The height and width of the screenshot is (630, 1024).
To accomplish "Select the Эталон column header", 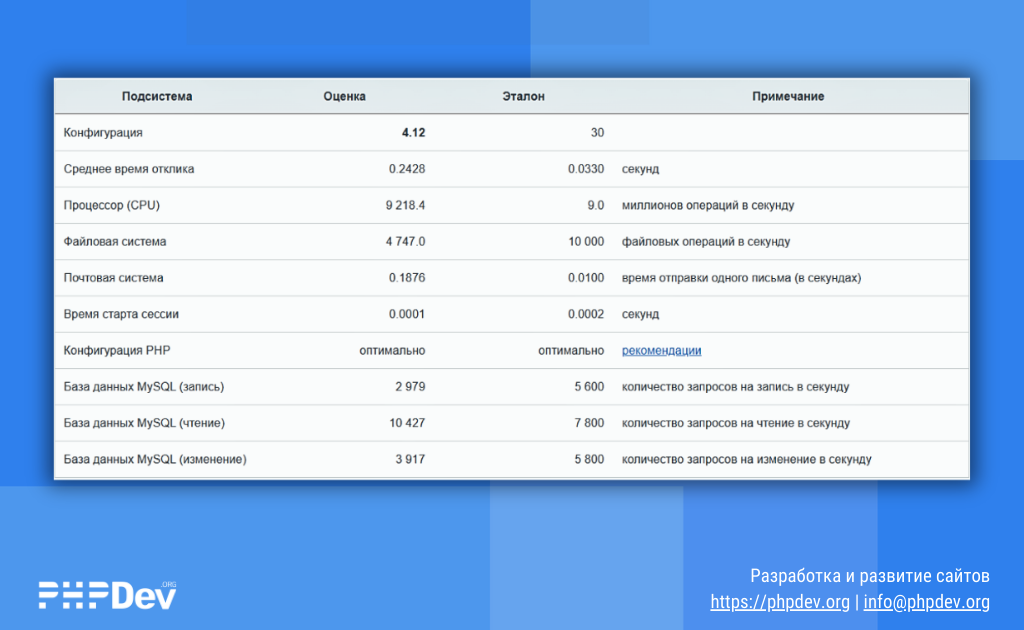I will 523,97.
